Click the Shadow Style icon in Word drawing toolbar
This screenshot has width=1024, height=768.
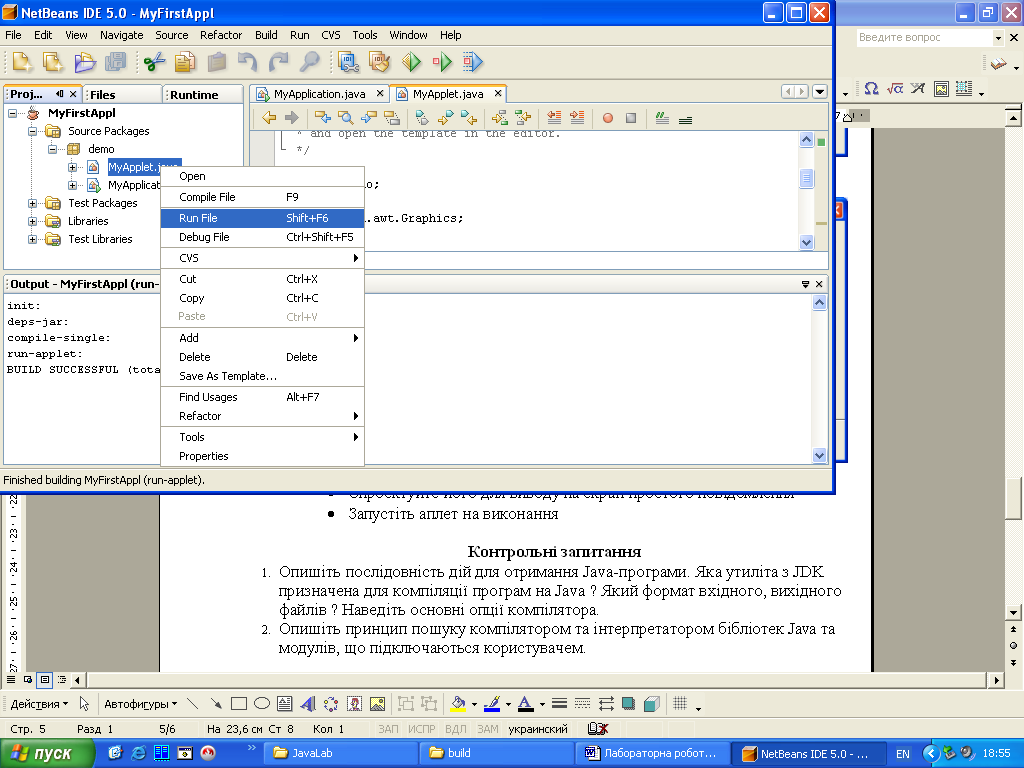[x=628, y=703]
